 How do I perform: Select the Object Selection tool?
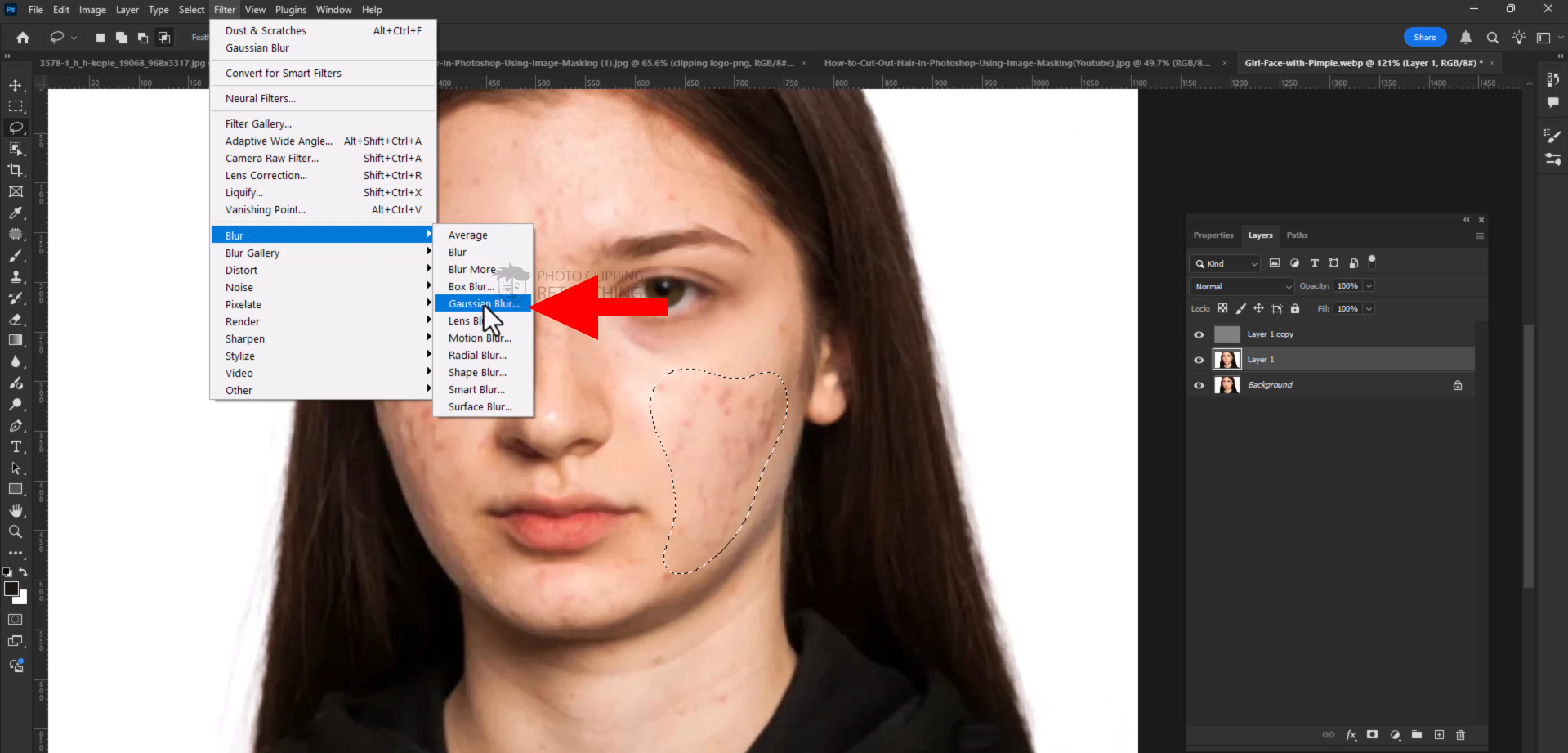click(x=16, y=149)
